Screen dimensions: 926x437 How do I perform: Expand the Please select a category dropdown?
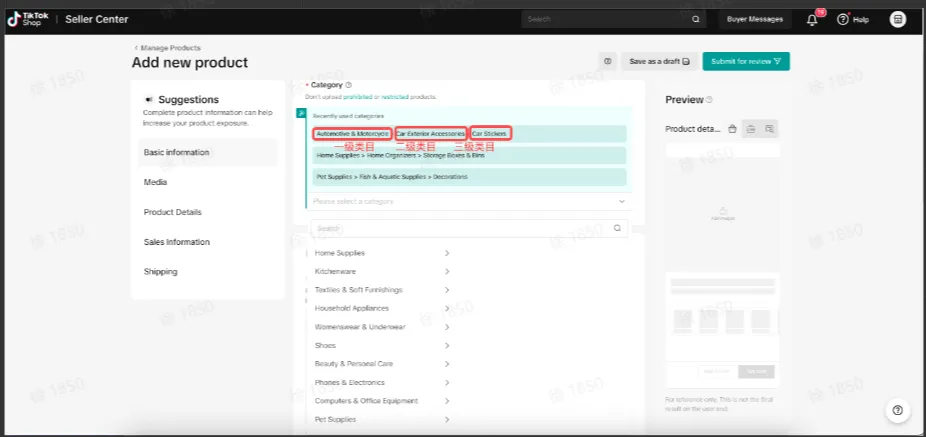(469, 201)
